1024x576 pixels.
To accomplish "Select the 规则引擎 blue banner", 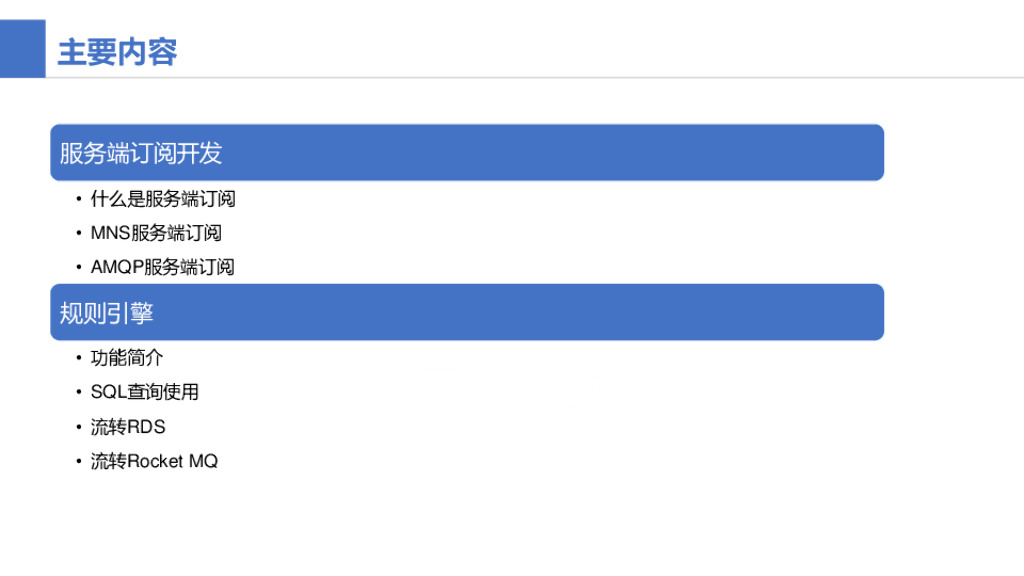I will (467, 313).
